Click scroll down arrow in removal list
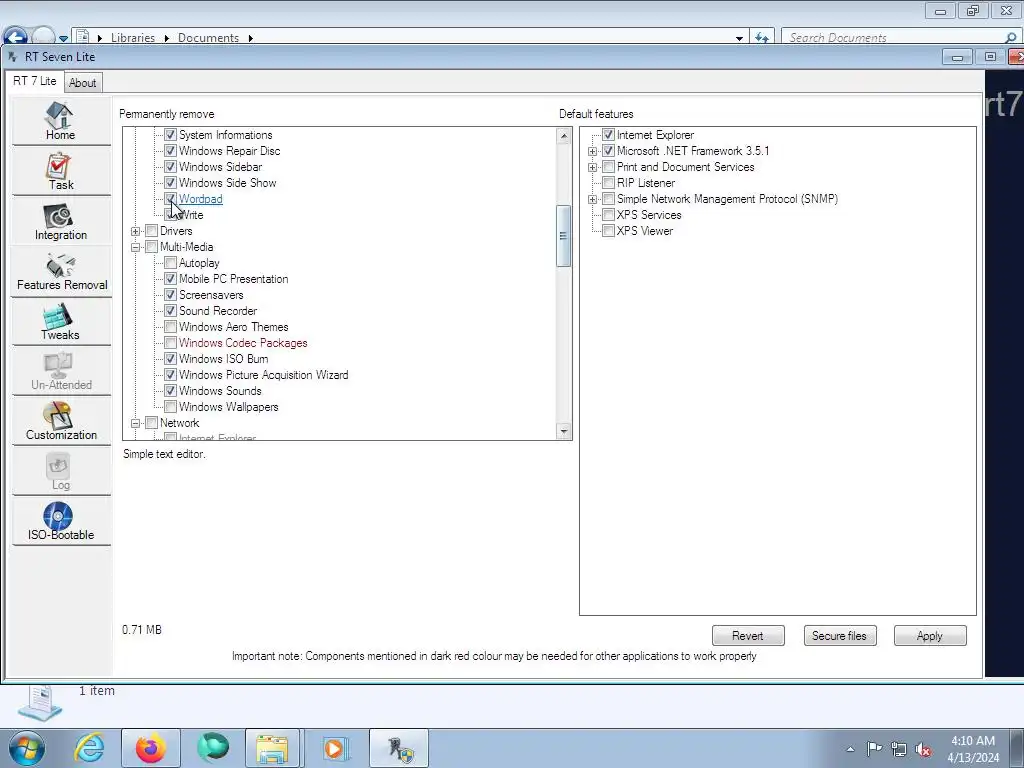Viewport: 1024px width, 768px height. (x=564, y=431)
